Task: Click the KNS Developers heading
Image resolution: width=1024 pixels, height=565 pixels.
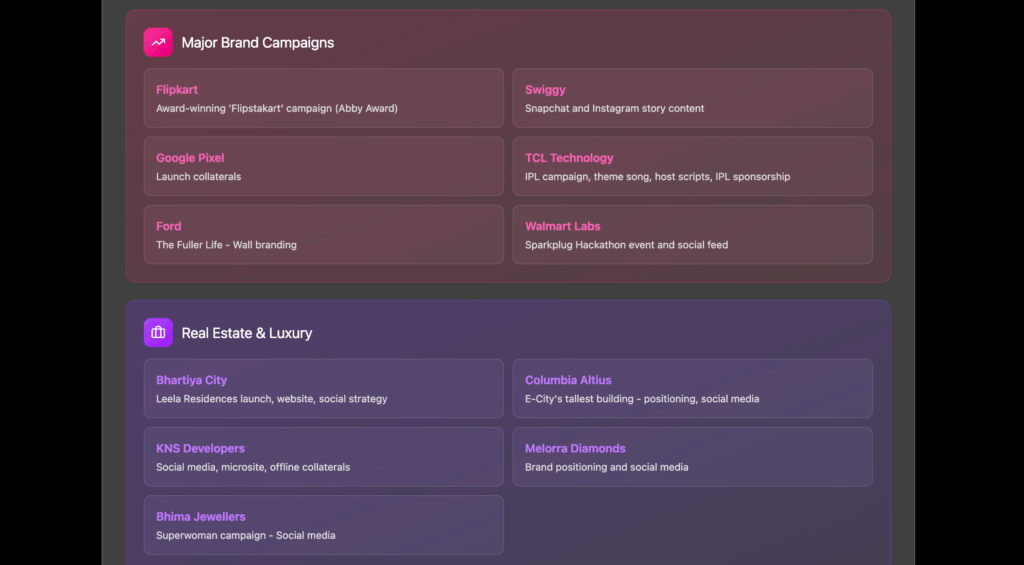Action: [200, 448]
